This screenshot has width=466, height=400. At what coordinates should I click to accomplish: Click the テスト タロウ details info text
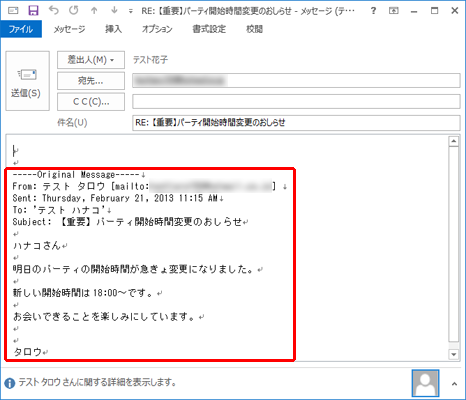[x=97, y=382]
